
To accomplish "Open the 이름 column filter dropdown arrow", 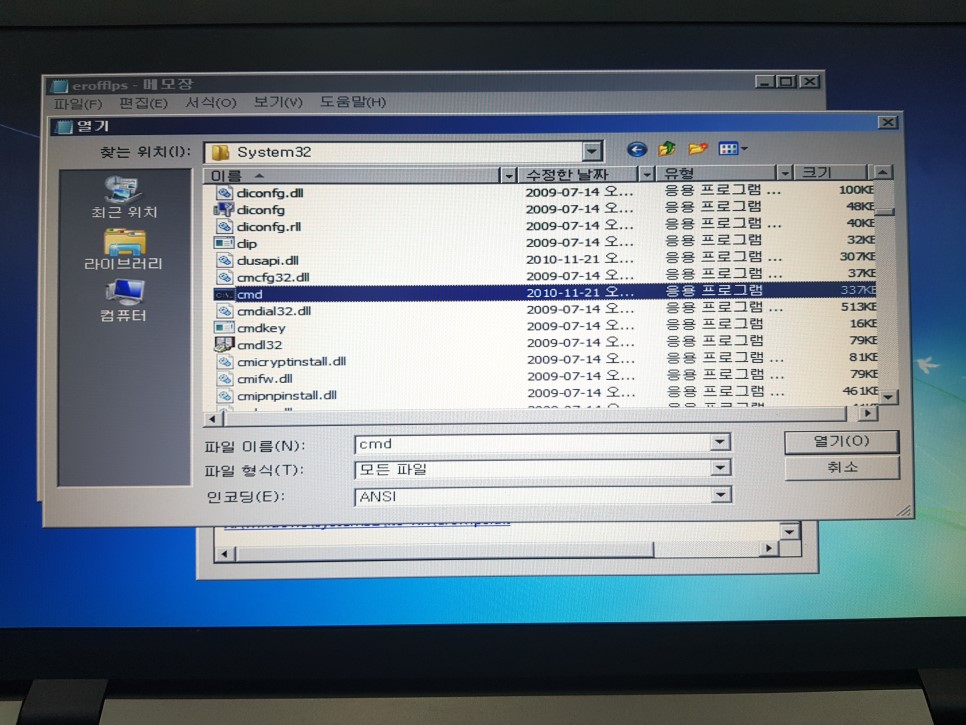I will 508,176.
